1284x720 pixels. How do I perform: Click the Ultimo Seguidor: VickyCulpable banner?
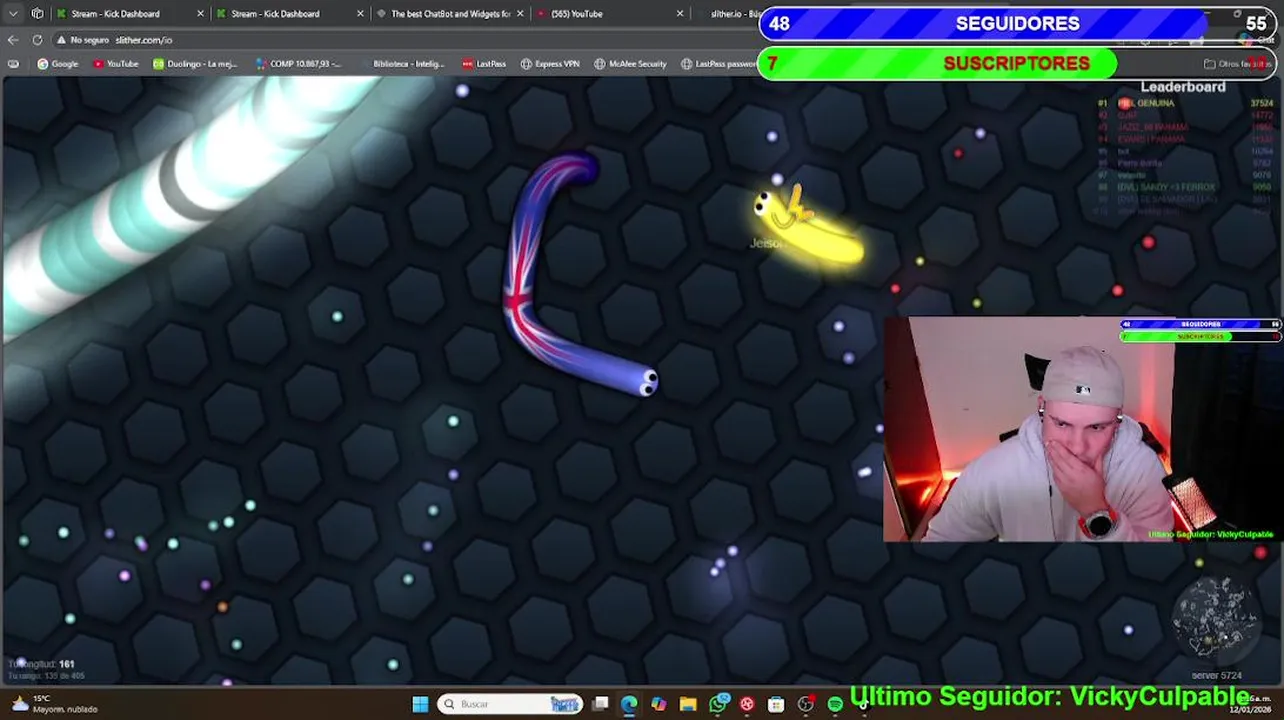tap(1049, 697)
